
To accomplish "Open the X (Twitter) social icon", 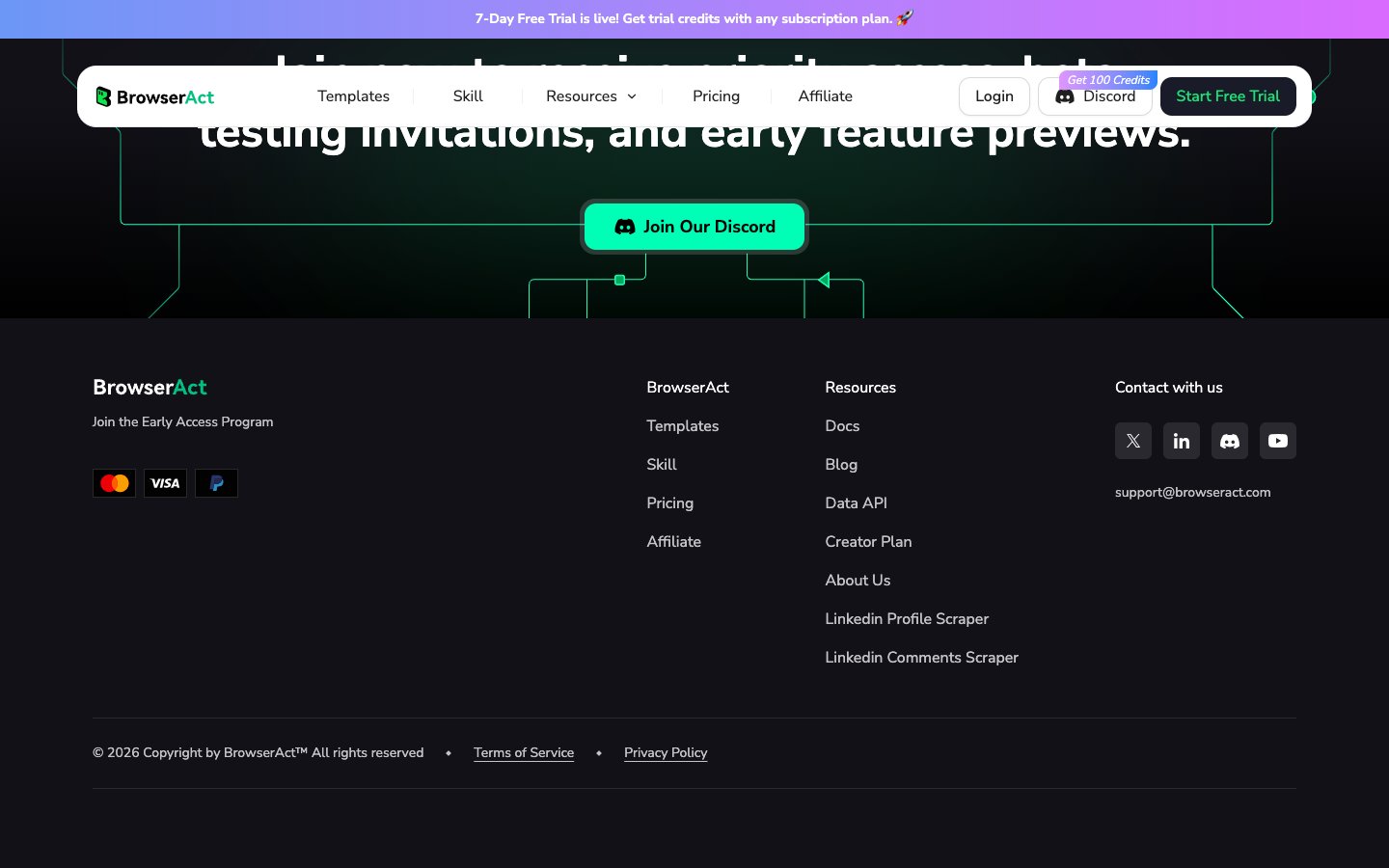I will [x=1133, y=441].
